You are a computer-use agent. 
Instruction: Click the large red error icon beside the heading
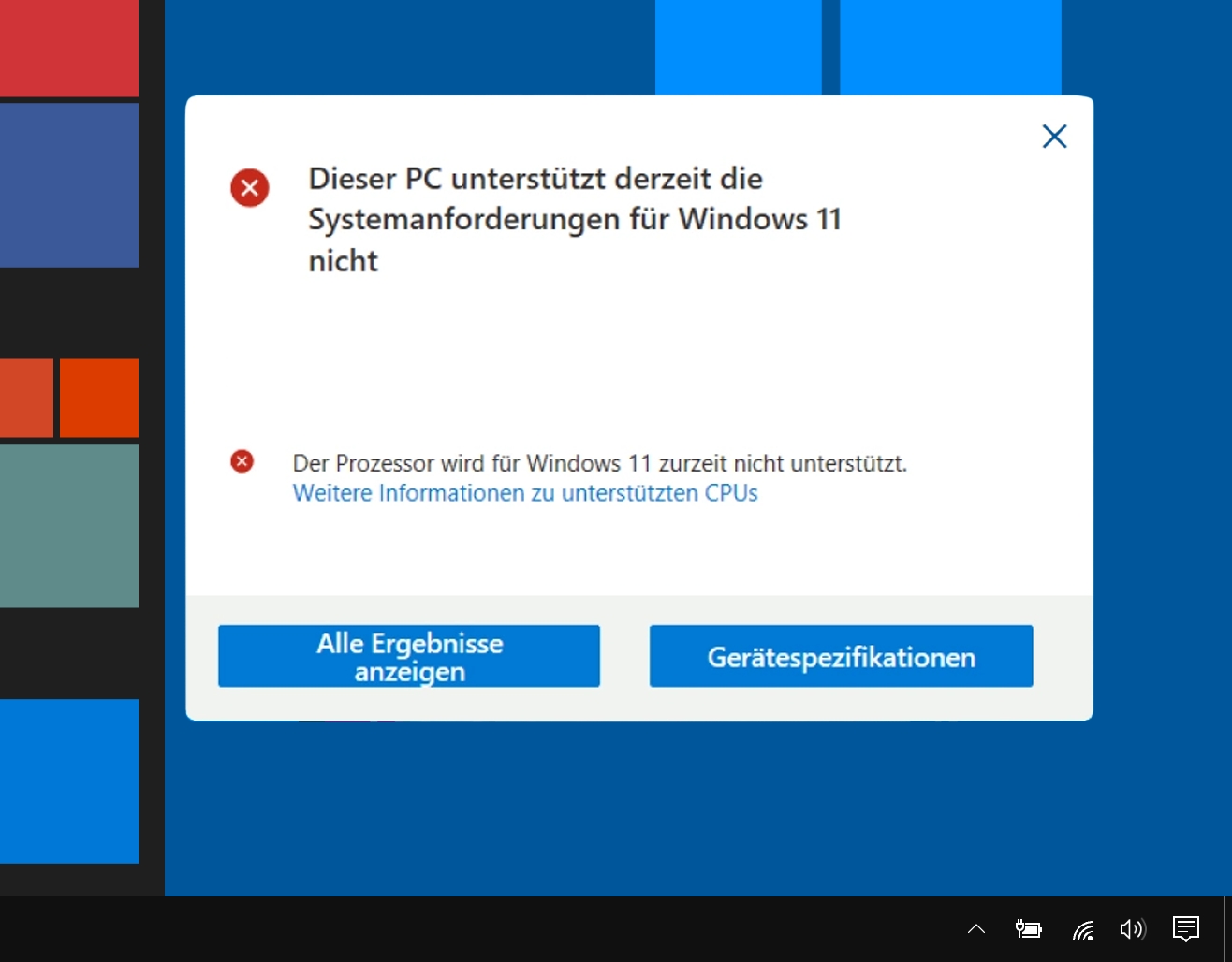pyautogui.click(x=250, y=188)
